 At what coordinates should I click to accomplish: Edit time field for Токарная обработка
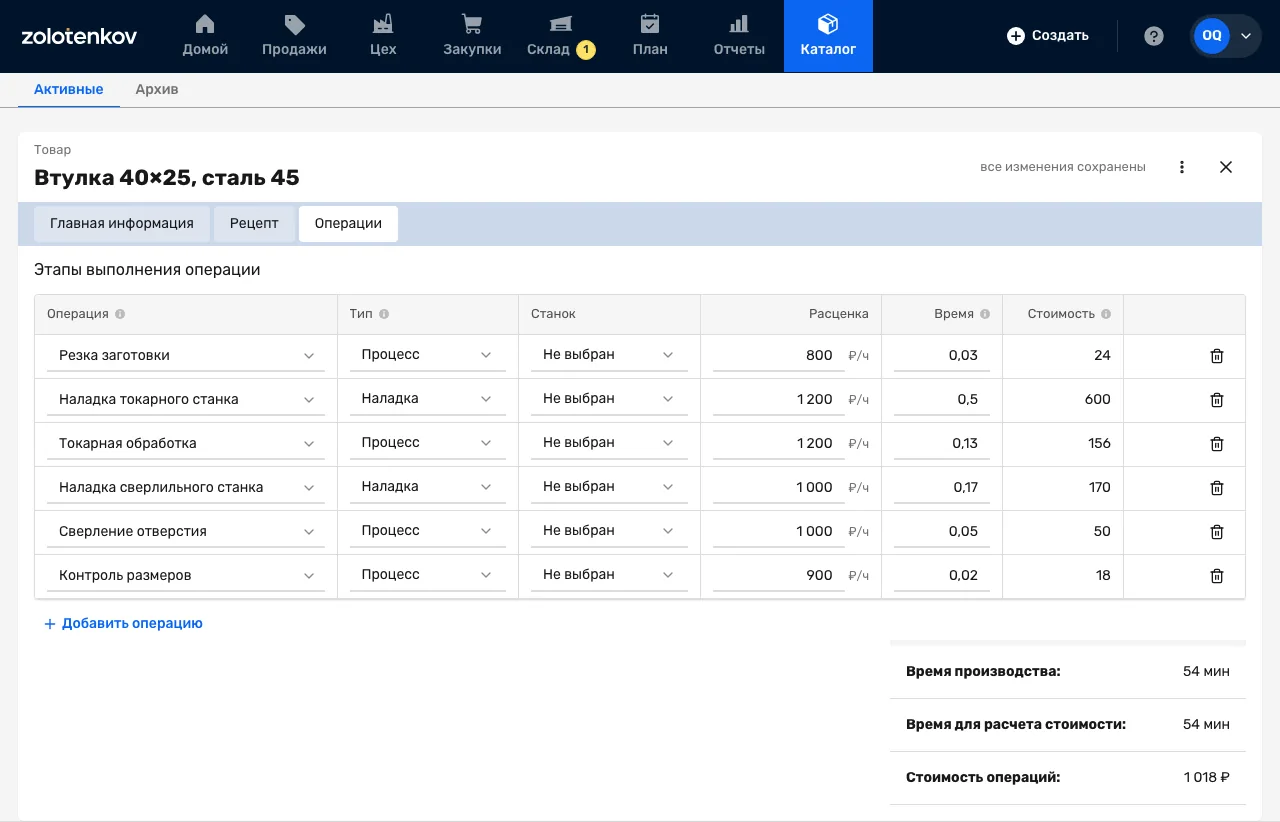pos(942,444)
